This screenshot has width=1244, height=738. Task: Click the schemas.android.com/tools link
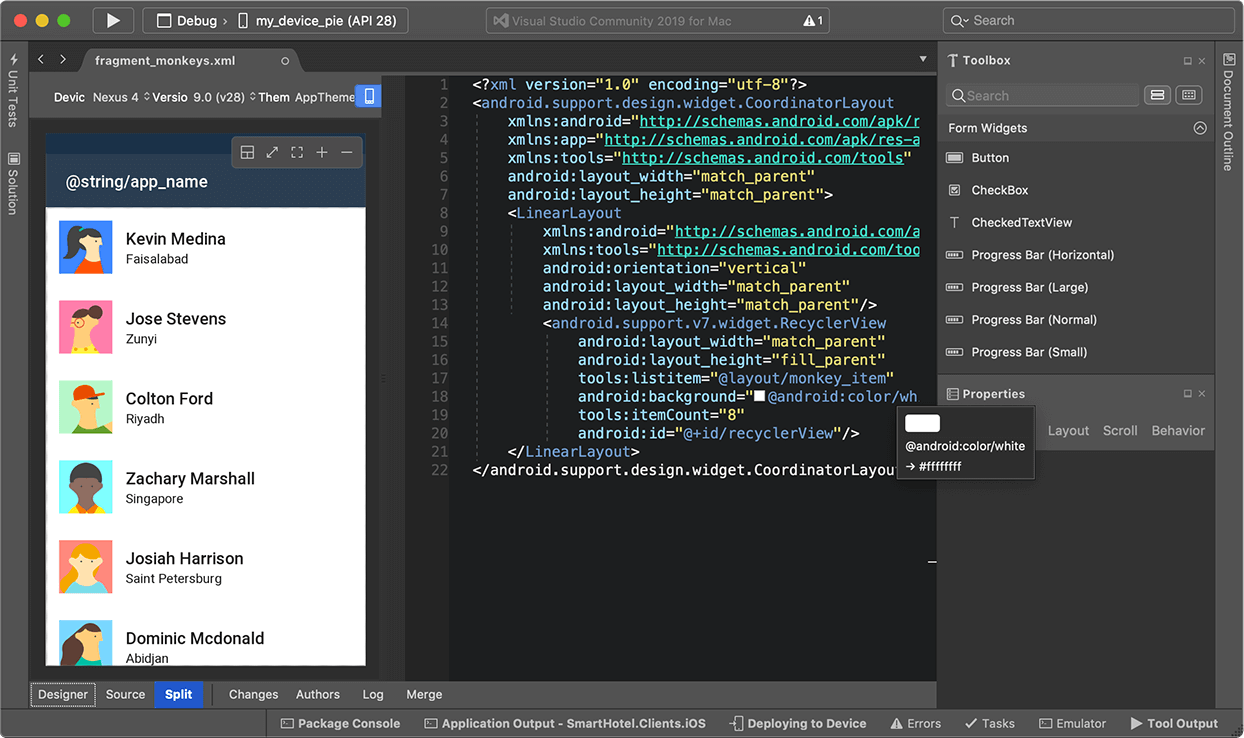click(765, 158)
